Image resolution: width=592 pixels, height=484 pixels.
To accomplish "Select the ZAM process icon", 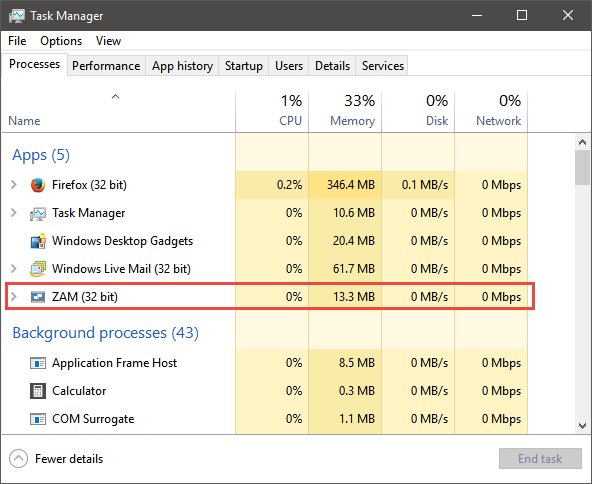I will tap(38, 297).
